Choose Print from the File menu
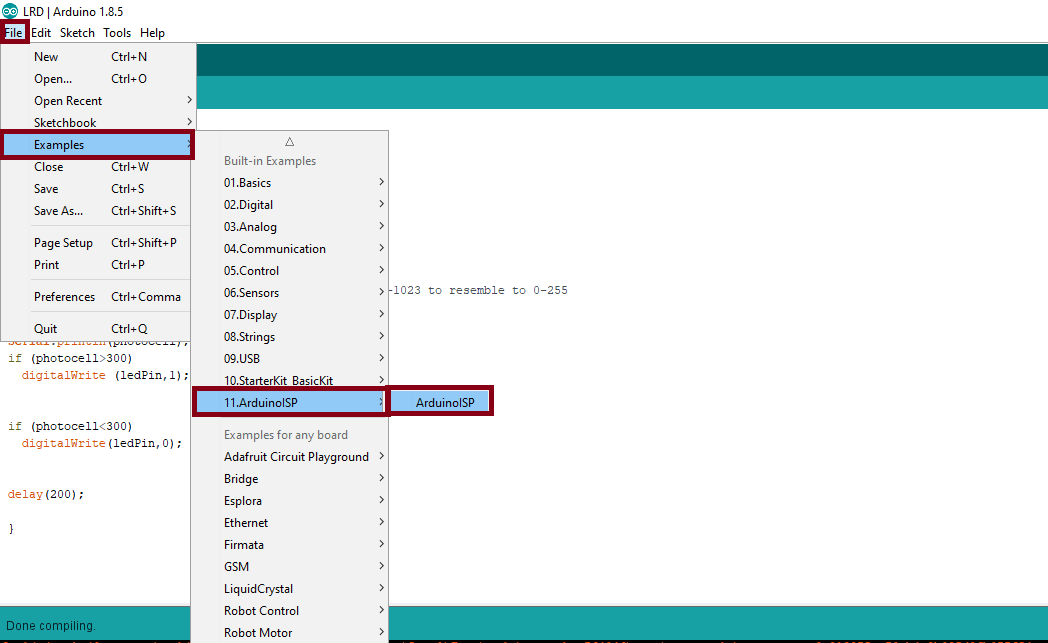1048x643 pixels. (98, 265)
